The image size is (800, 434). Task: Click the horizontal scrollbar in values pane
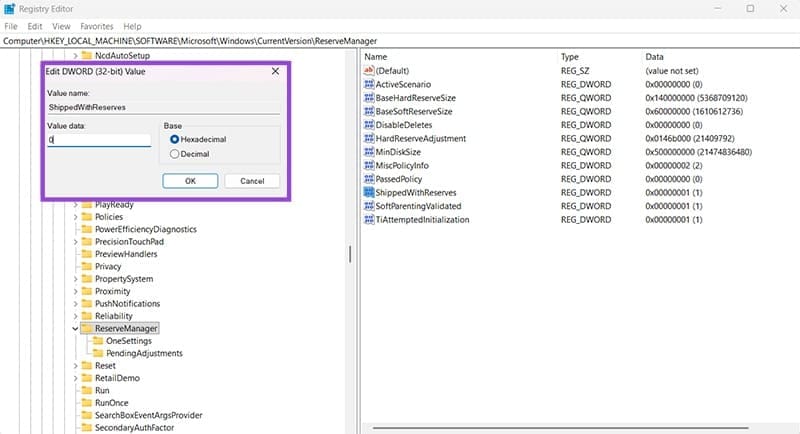pos(560,428)
